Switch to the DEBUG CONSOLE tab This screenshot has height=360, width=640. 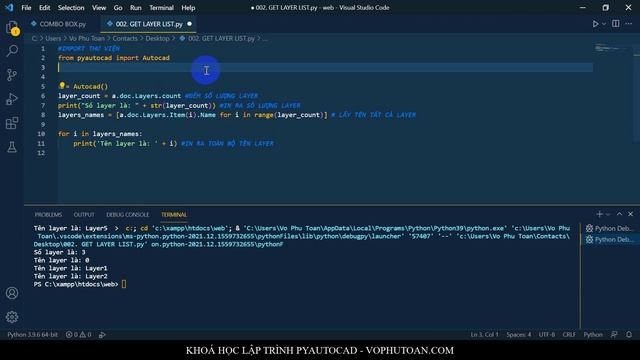(127, 215)
